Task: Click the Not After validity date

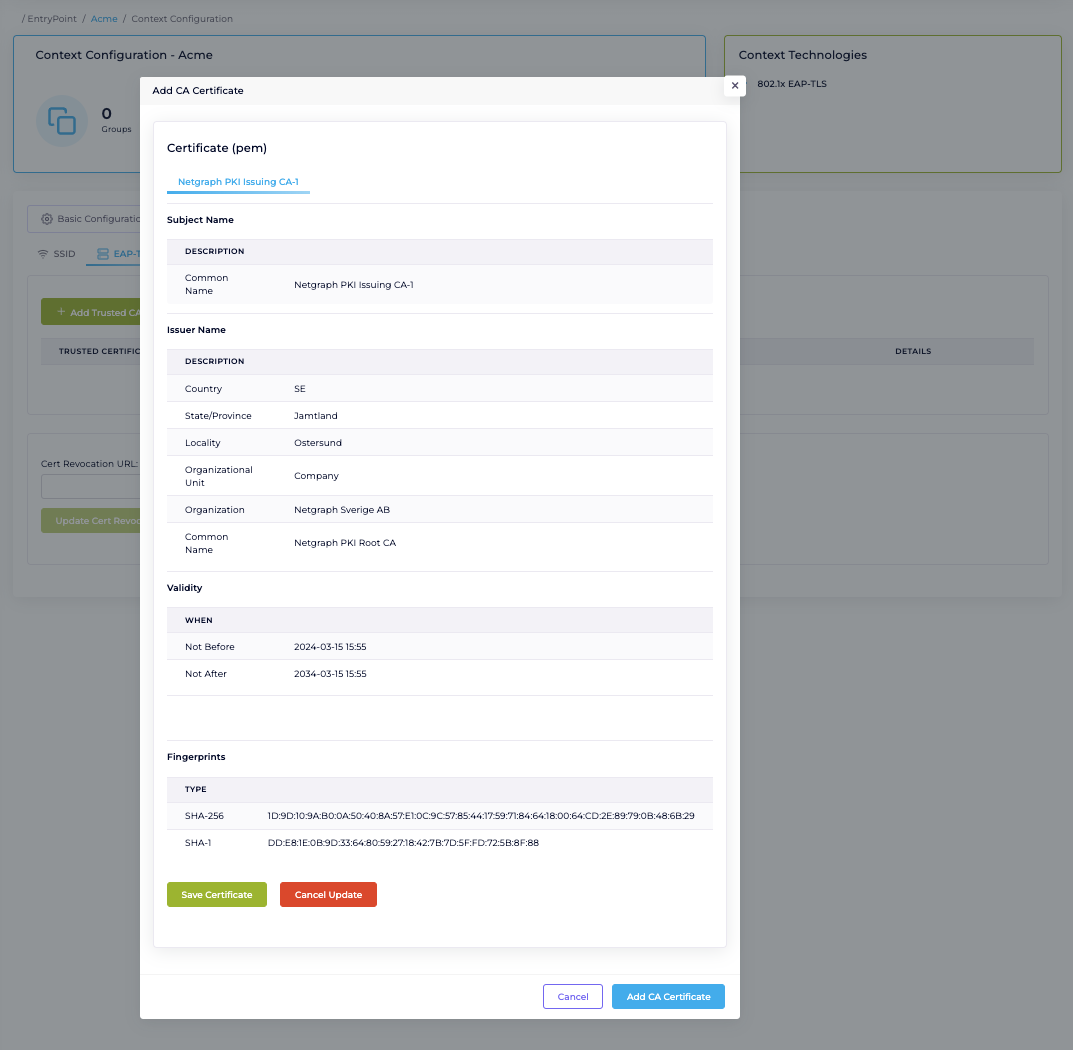Action: 330,674
